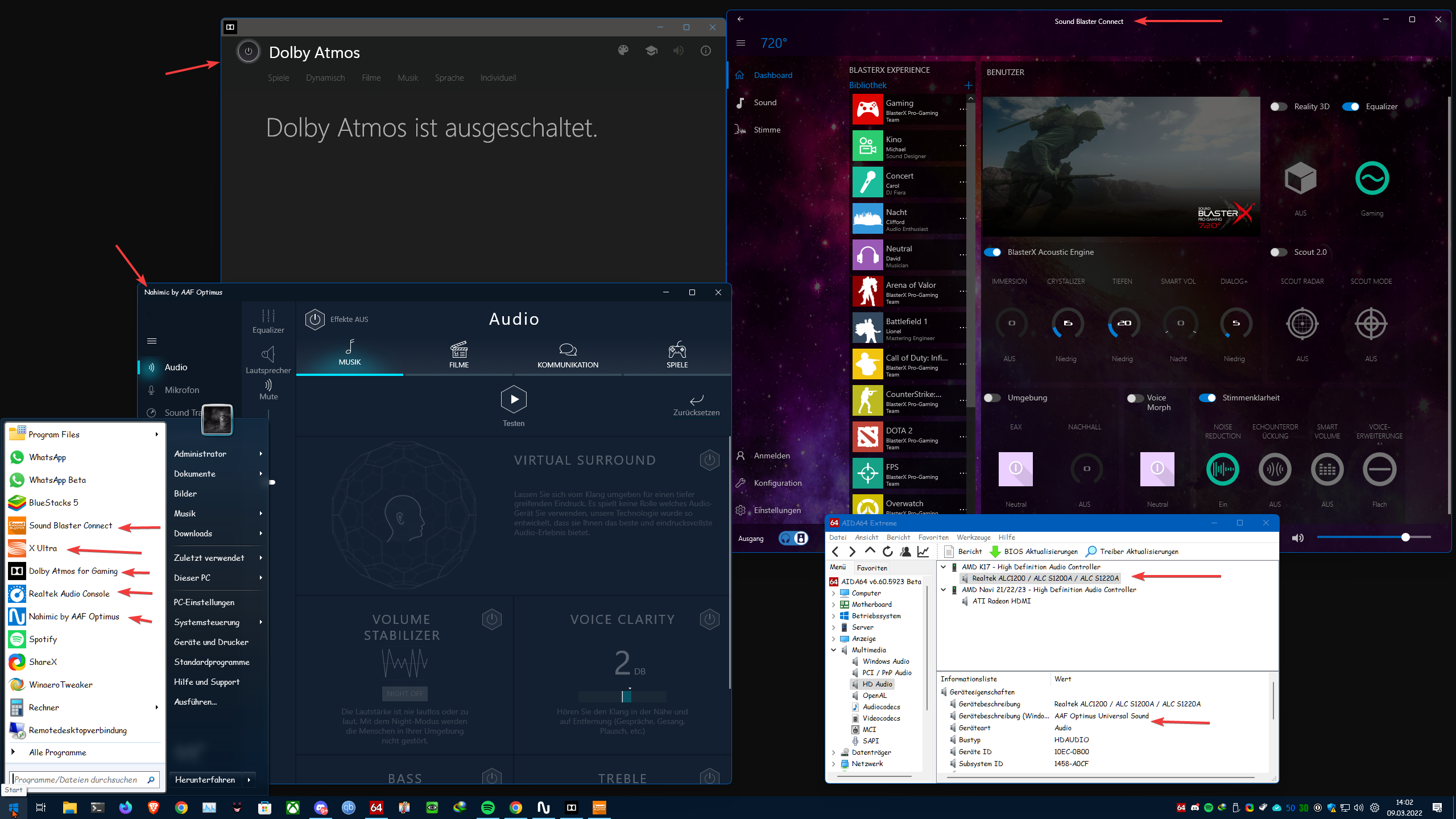Click Nahimic Testen play button
This screenshot has height=819, width=1456.
pyautogui.click(x=513, y=399)
